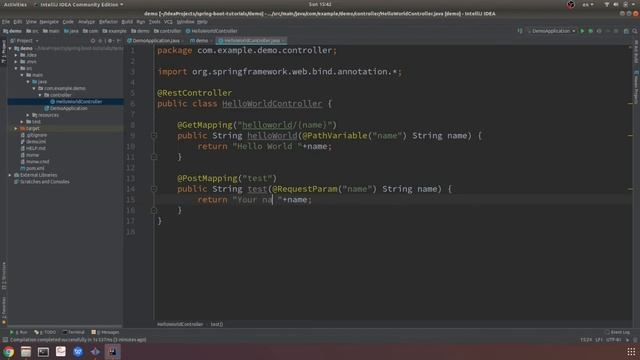
Task: Open the TODO tool window button
Action: (45, 332)
